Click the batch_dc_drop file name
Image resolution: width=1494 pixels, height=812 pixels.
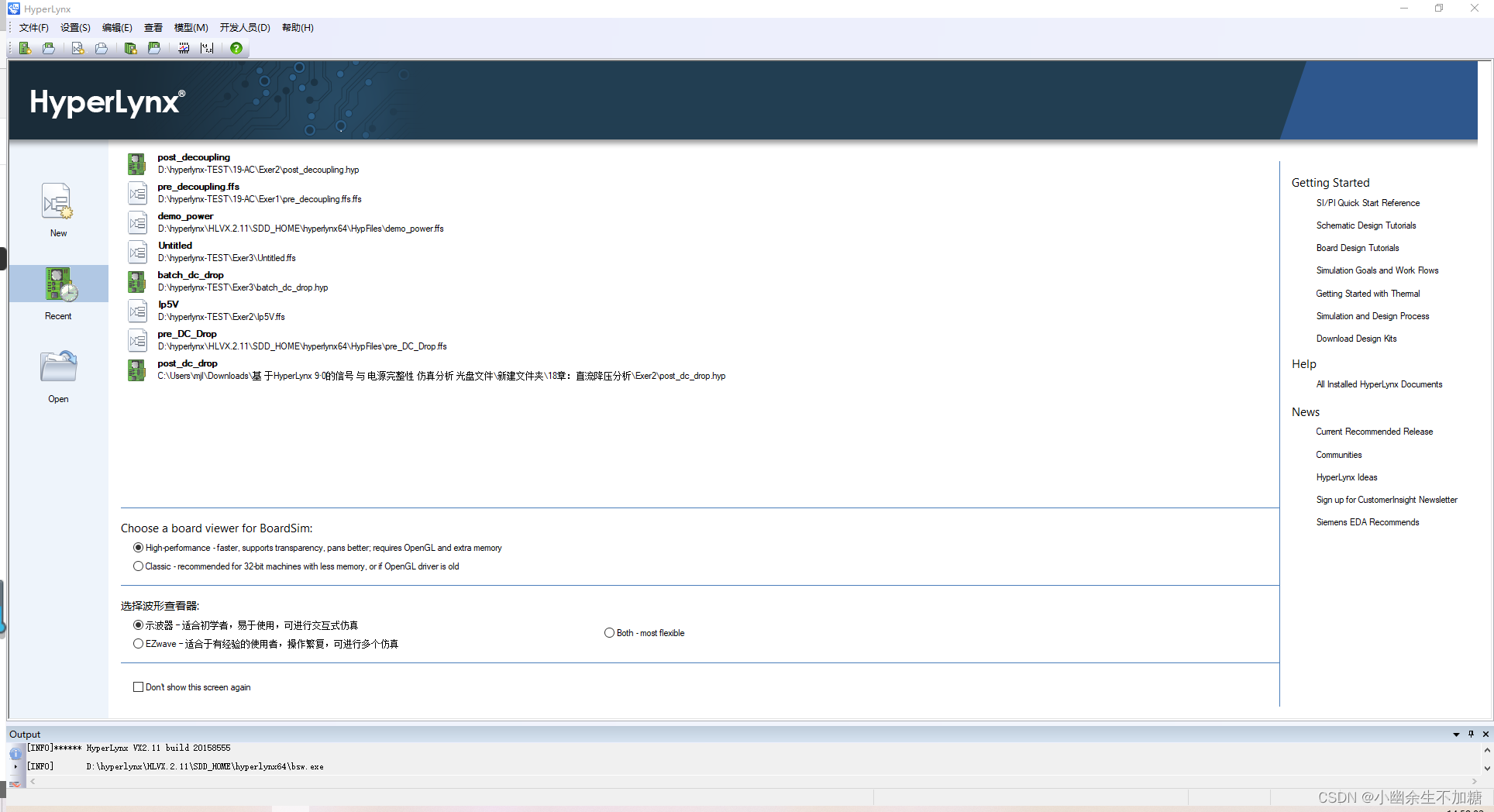pyautogui.click(x=191, y=275)
